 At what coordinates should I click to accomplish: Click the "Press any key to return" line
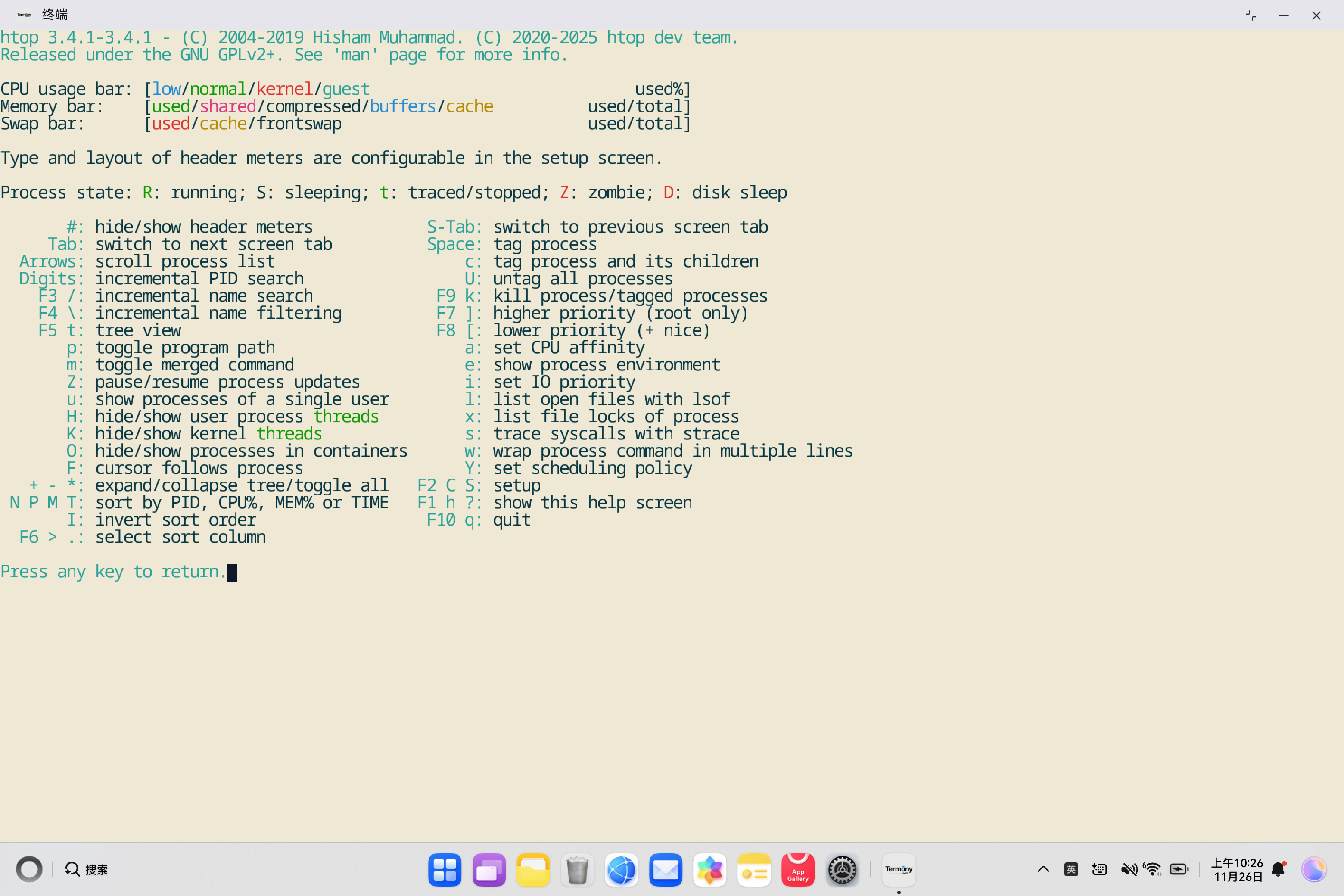[x=113, y=572]
